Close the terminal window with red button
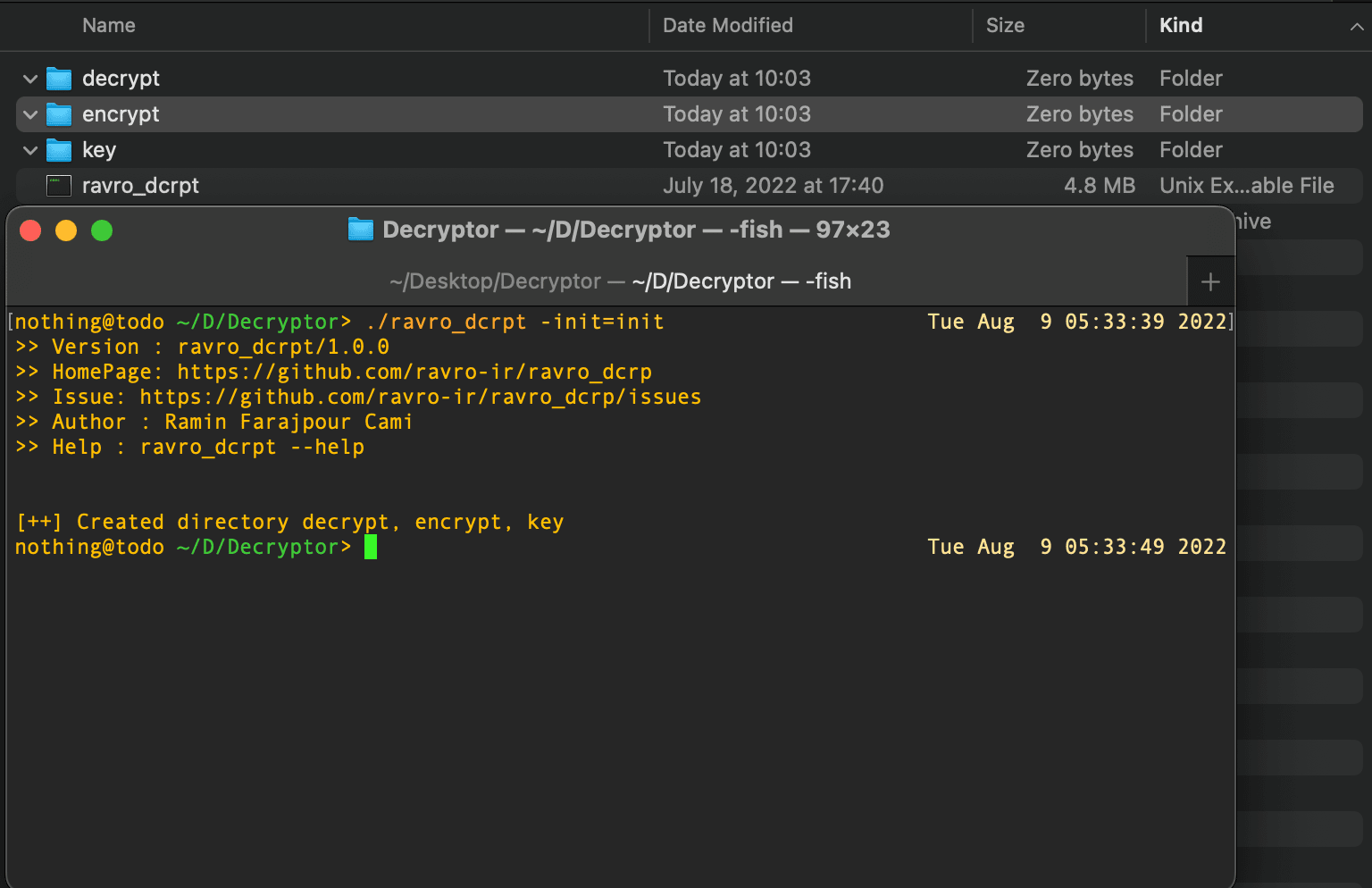Screen dimensions: 1372x888 pyautogui.click(x=30, y=230)
